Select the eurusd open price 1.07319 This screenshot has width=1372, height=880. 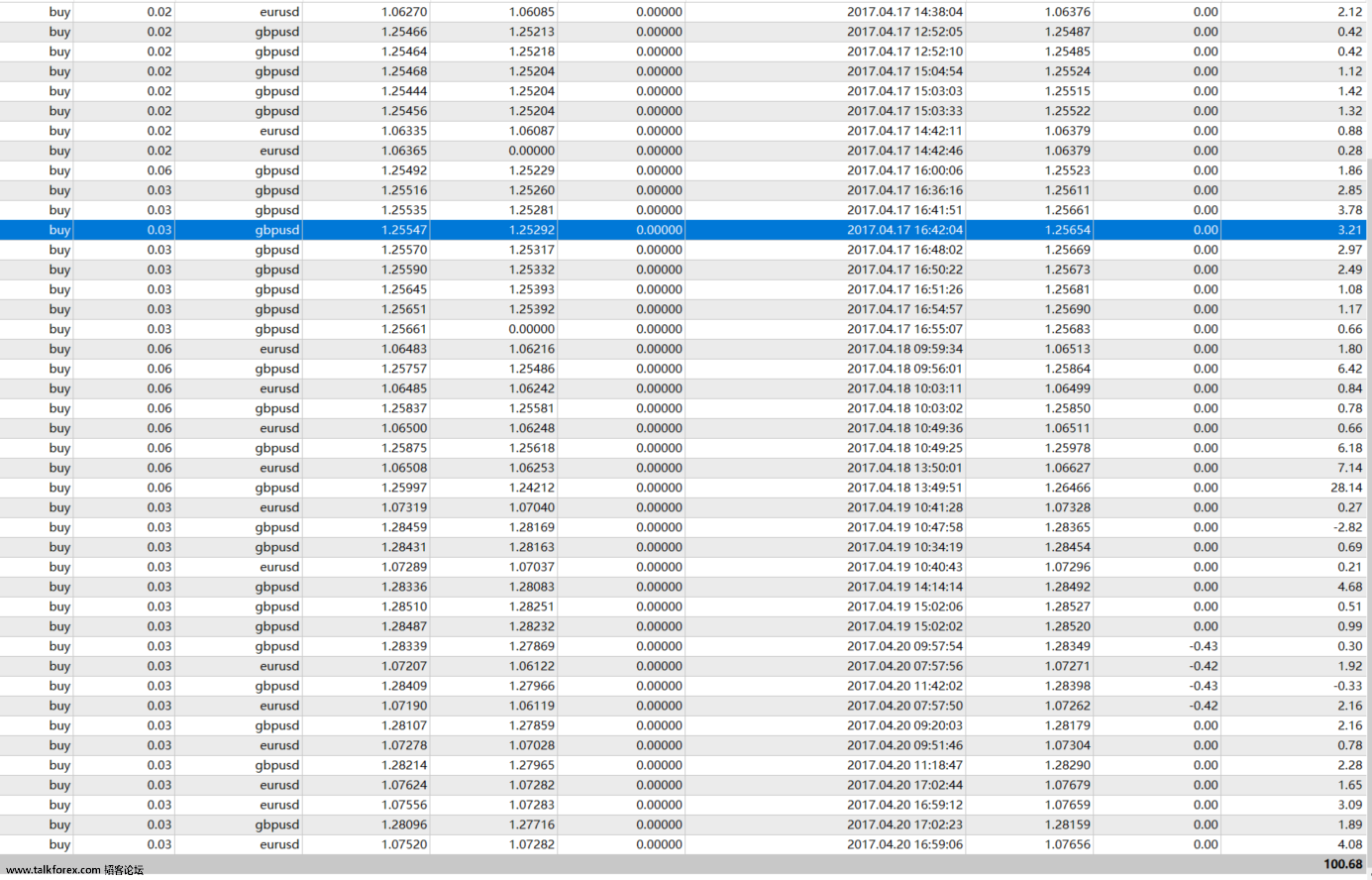click(404, 507)
